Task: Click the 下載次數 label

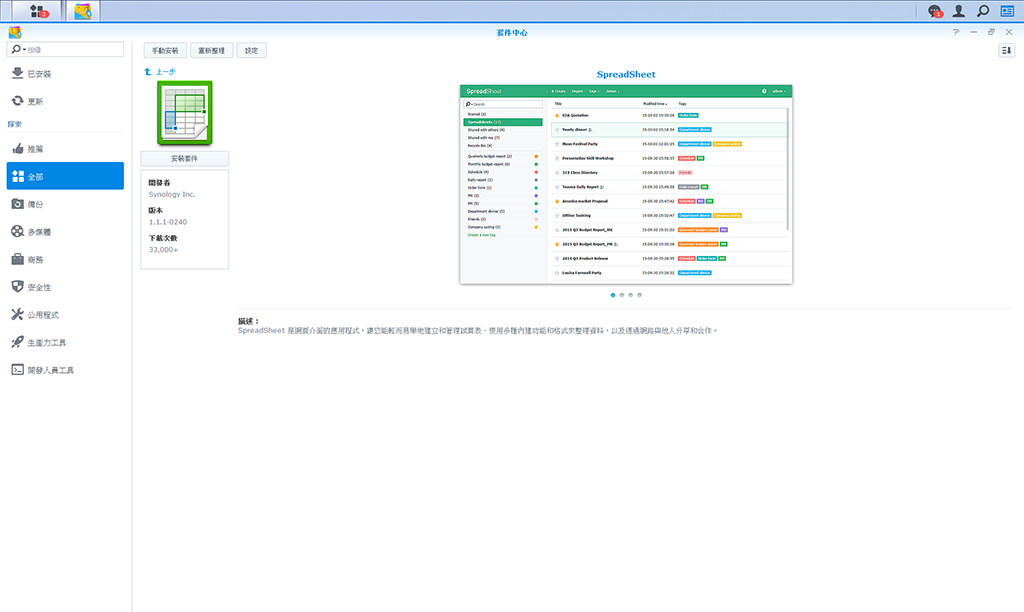Action: 163,238
